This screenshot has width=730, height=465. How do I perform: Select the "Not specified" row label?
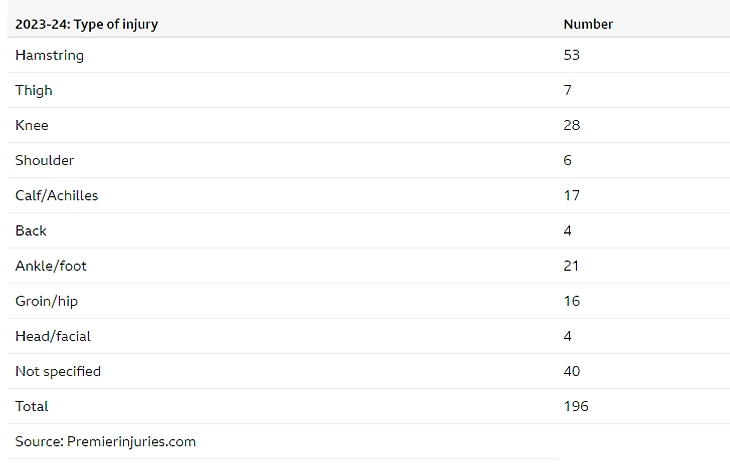pos(57,371)
